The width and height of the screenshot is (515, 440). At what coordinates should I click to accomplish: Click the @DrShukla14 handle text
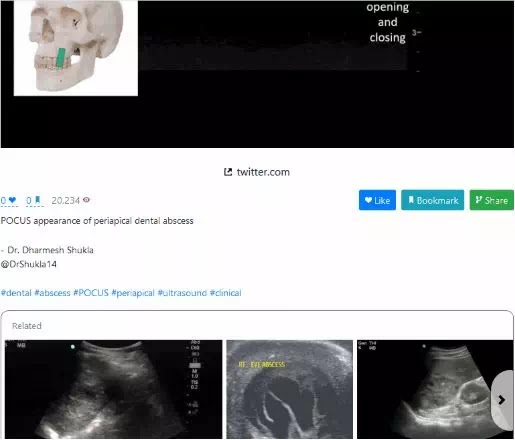29,264
